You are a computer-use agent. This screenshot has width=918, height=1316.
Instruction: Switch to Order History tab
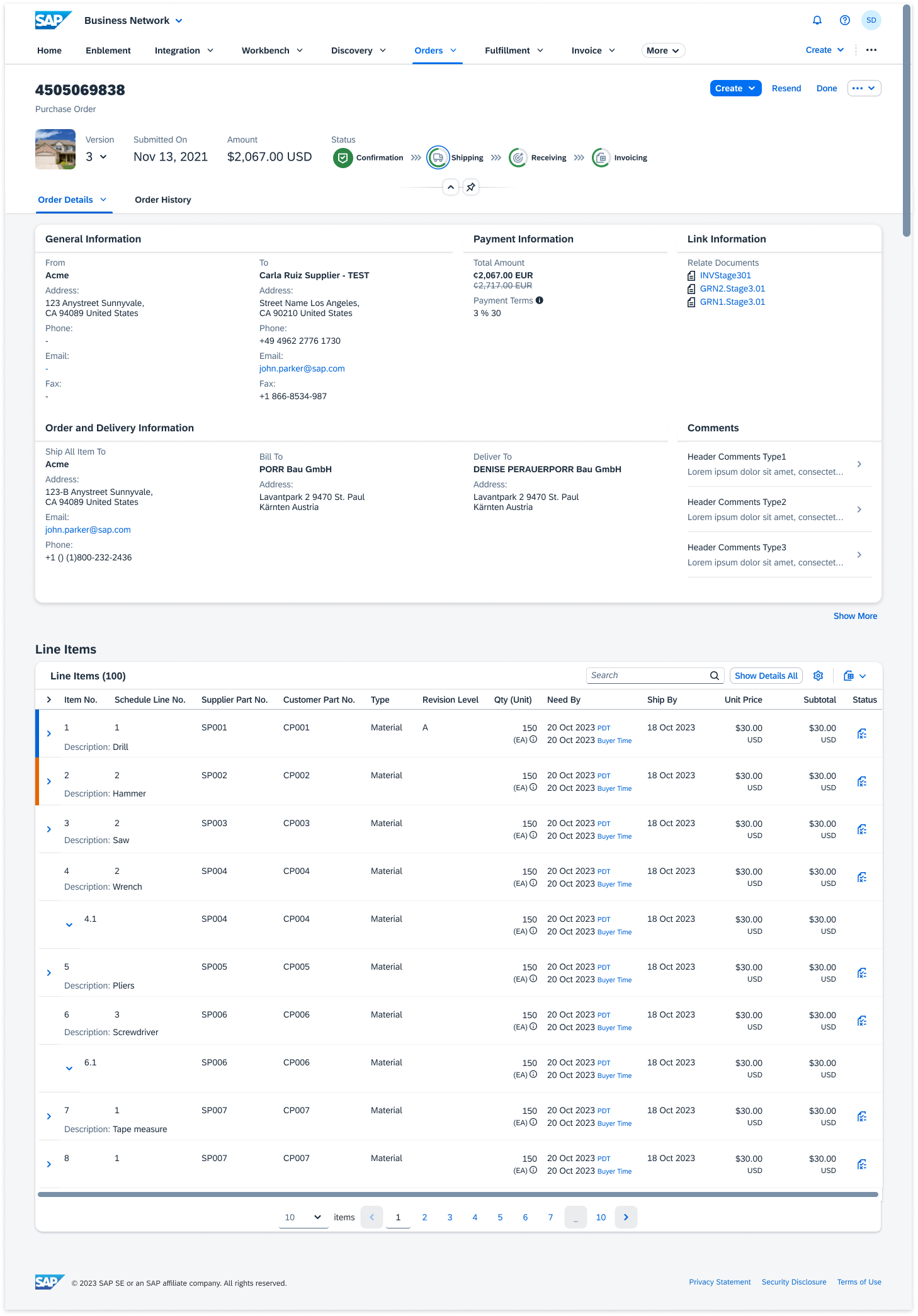162,200
